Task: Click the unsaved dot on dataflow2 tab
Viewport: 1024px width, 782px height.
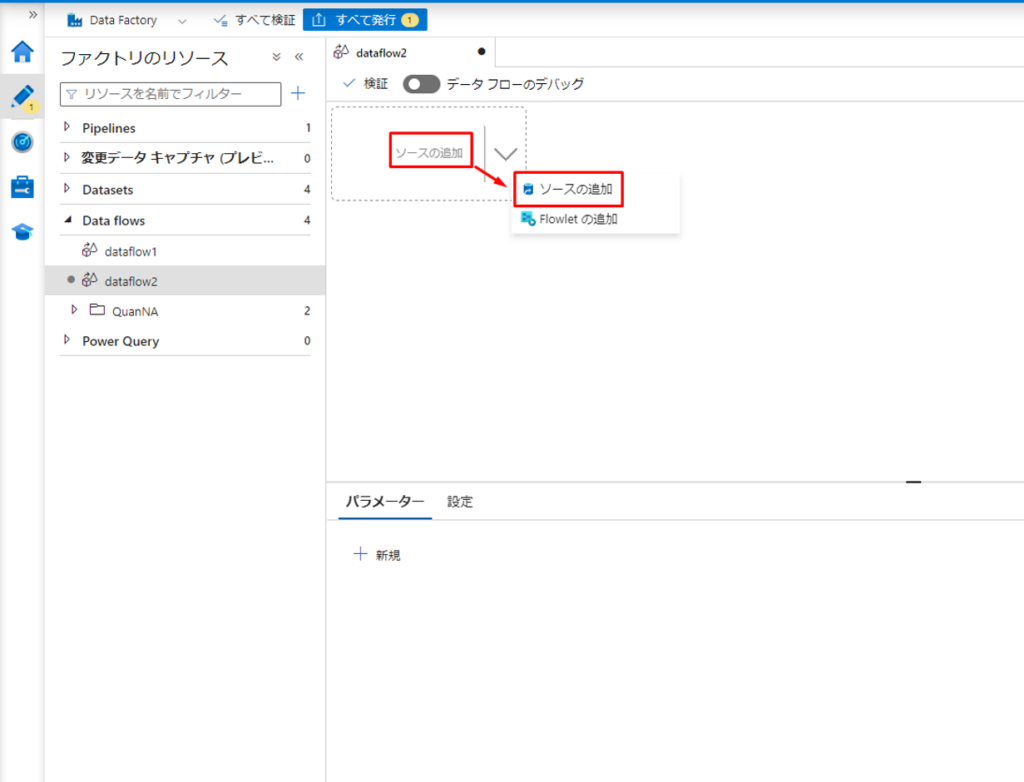Action: [481, 52]
